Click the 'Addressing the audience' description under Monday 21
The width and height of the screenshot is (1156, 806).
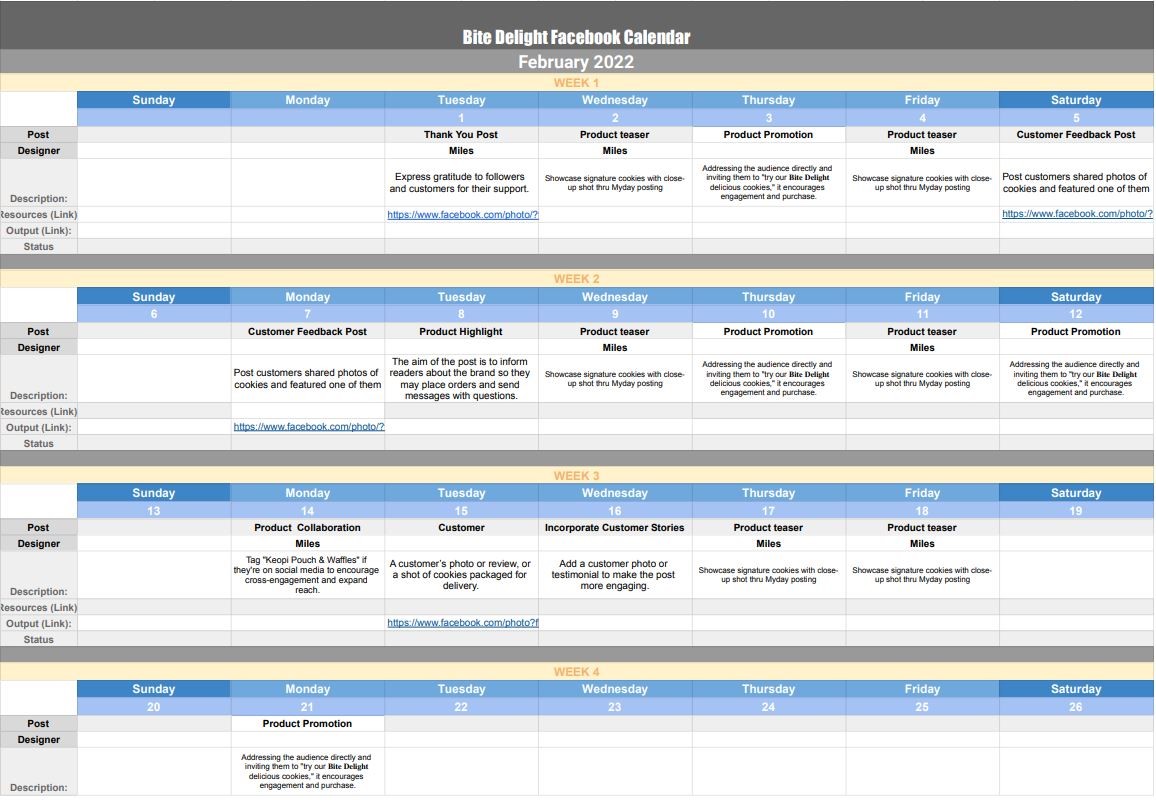[x=307, y=771]
